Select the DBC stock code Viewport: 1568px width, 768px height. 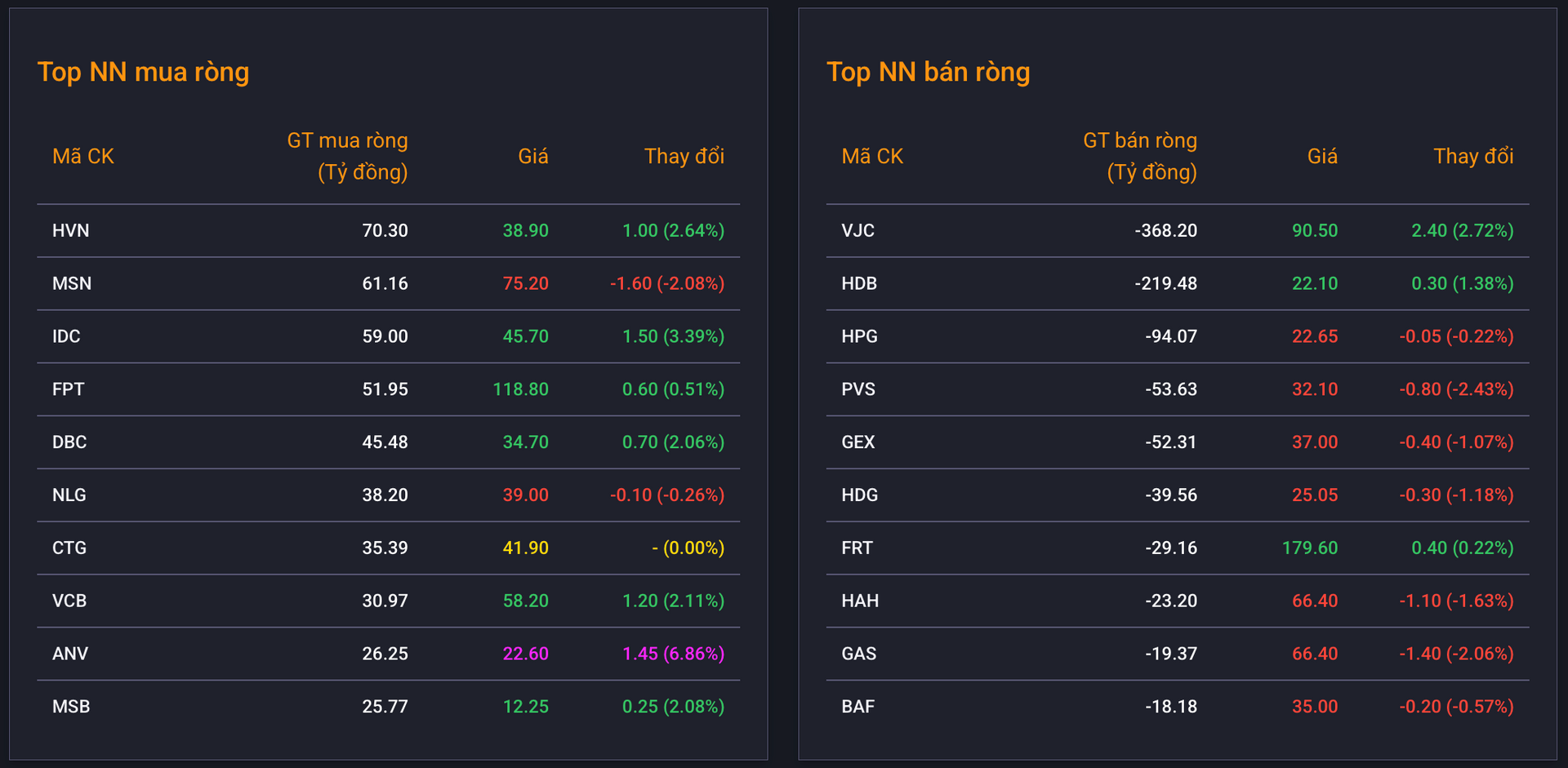[69, 442]
